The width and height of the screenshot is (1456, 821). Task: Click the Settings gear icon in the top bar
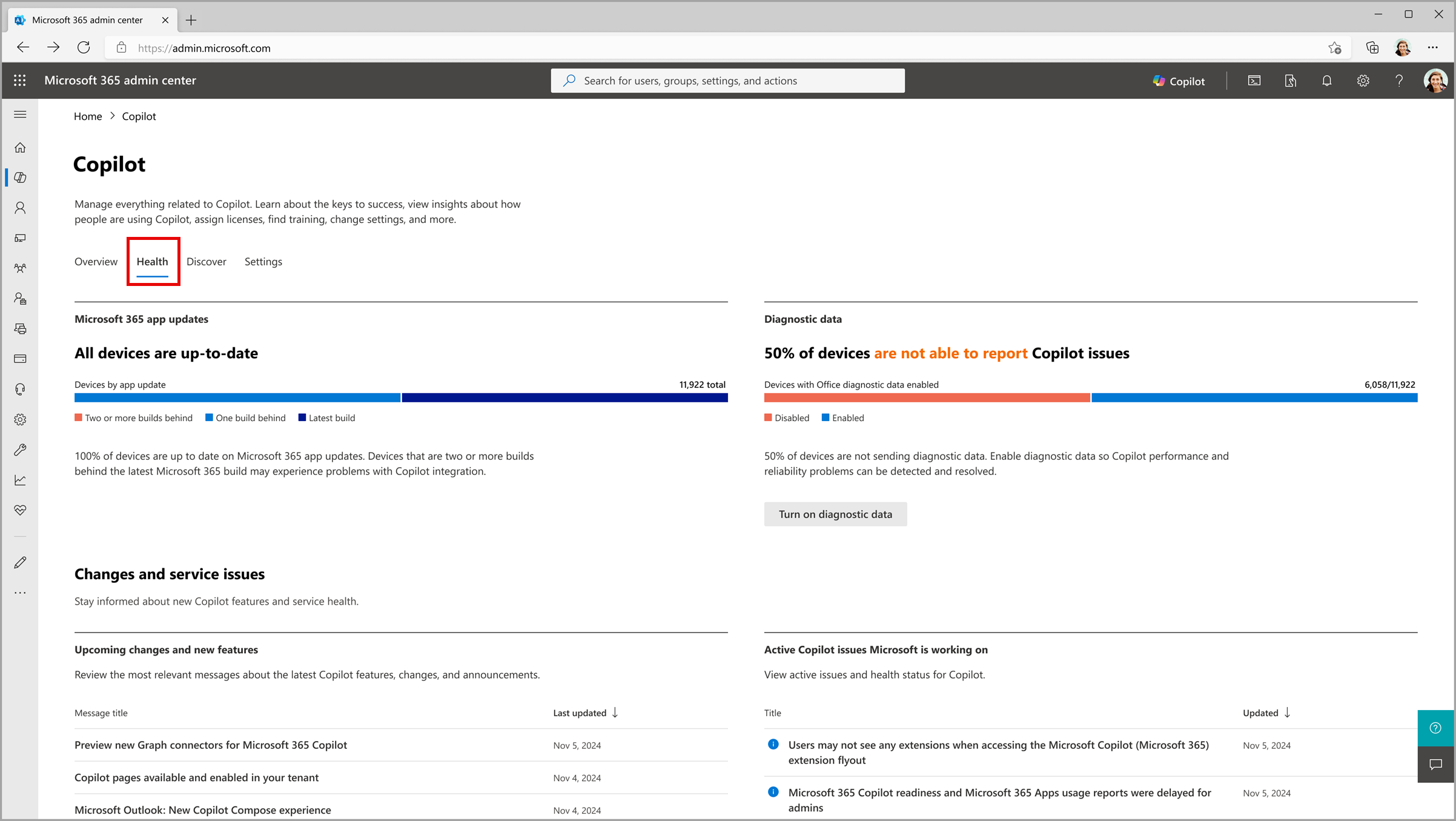click(1362, 80)
